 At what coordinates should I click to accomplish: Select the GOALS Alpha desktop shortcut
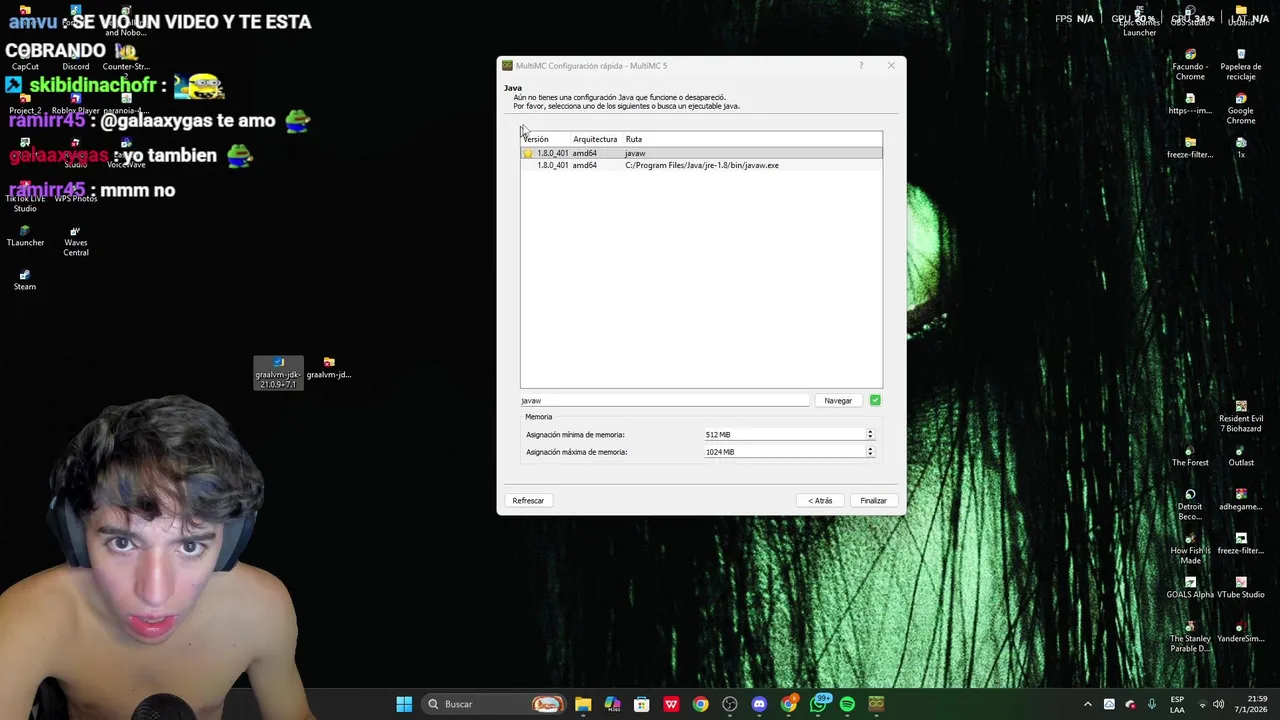tap(1190, 588)
